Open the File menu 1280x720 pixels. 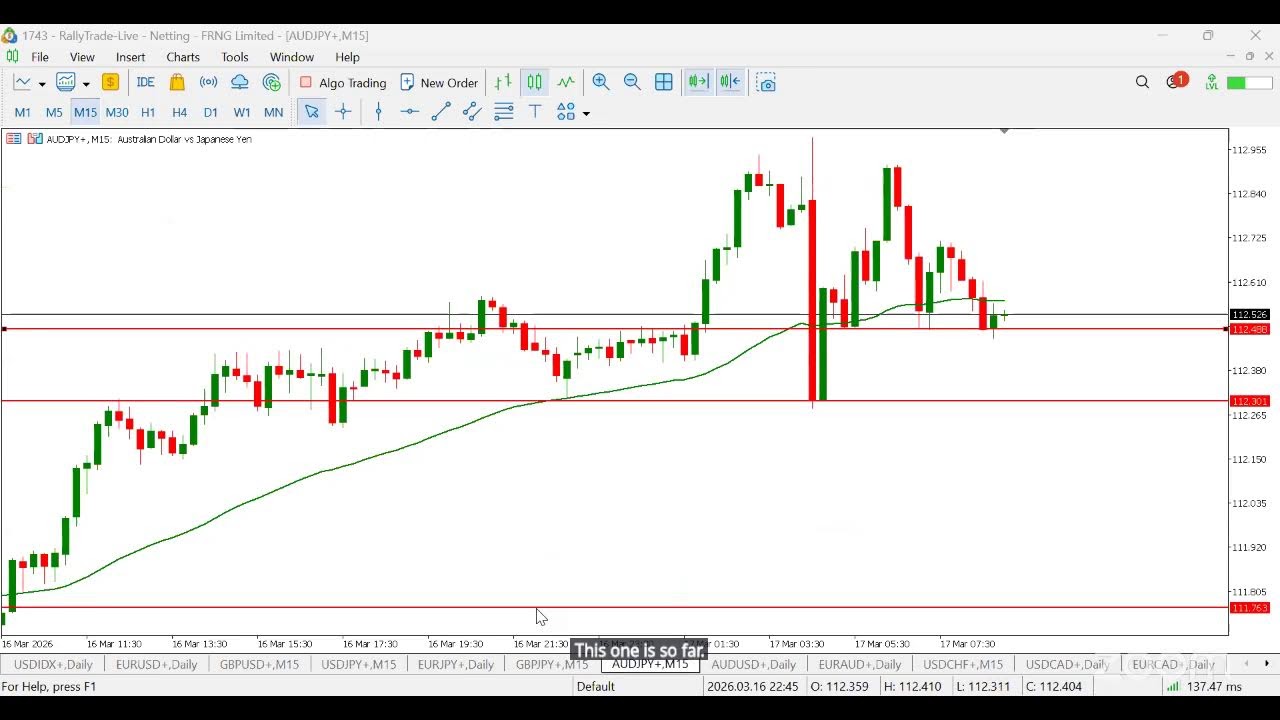pyautogui.click(x=40, y=57)
